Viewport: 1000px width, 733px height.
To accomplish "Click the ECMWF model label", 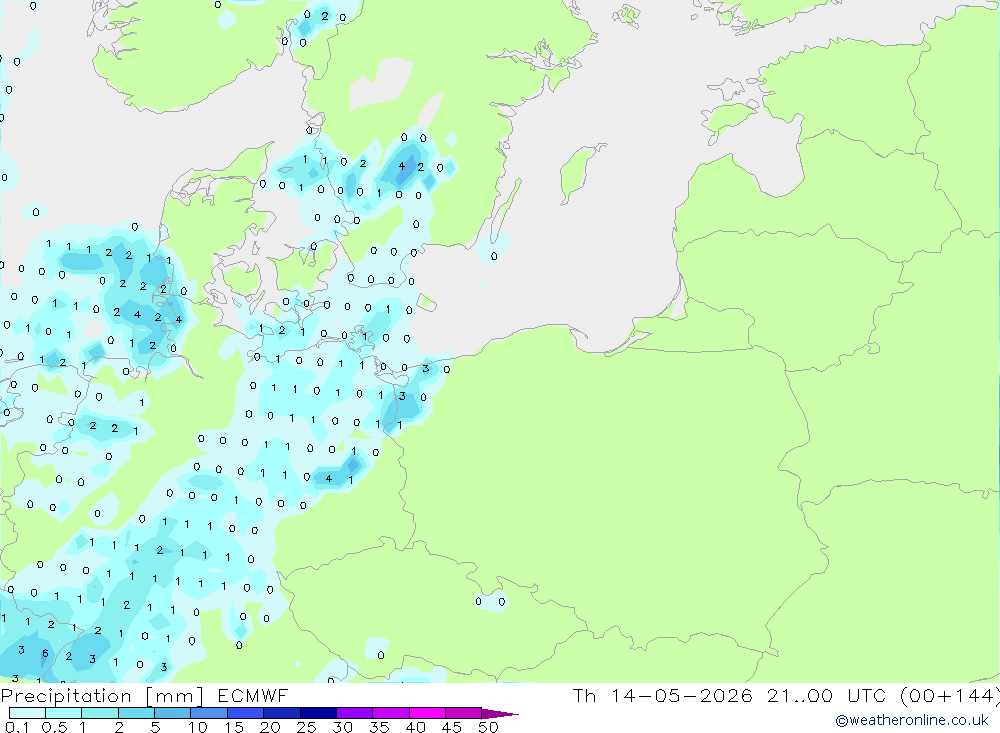I will click(253, 695).
